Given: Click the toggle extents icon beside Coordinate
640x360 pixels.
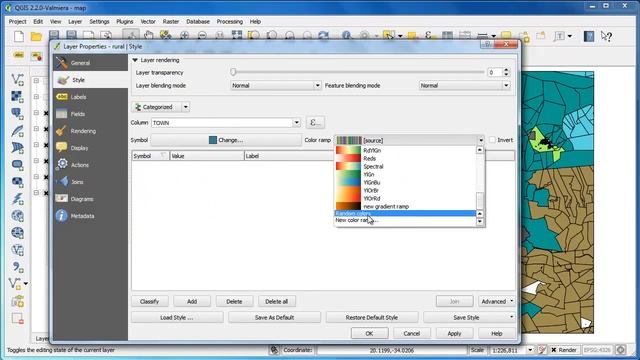Looking at the screenshot, I should (274, 350).
